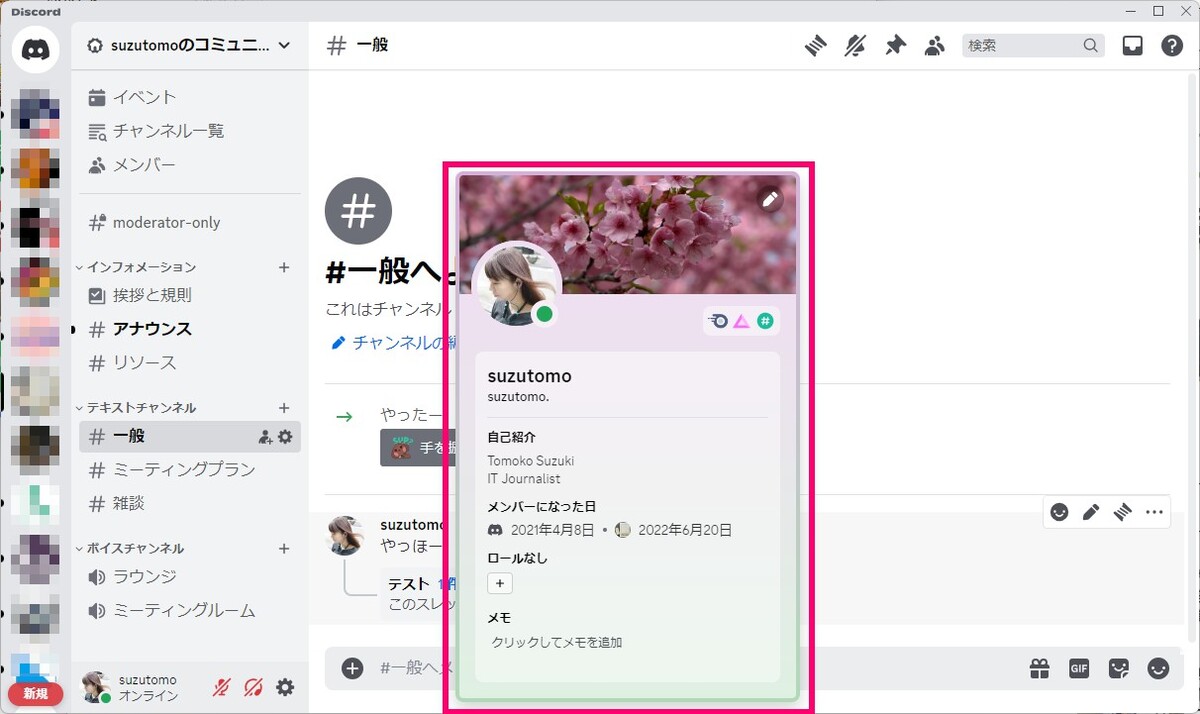
Task: Open user settings gear in user panel
Action: [x=285, y=688]
